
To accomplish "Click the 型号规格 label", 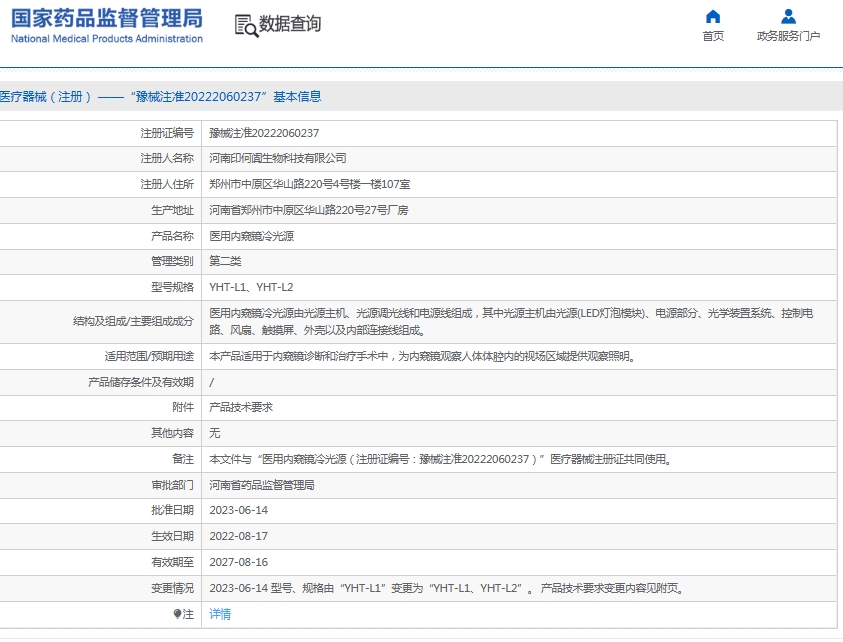I will (173, 287).
